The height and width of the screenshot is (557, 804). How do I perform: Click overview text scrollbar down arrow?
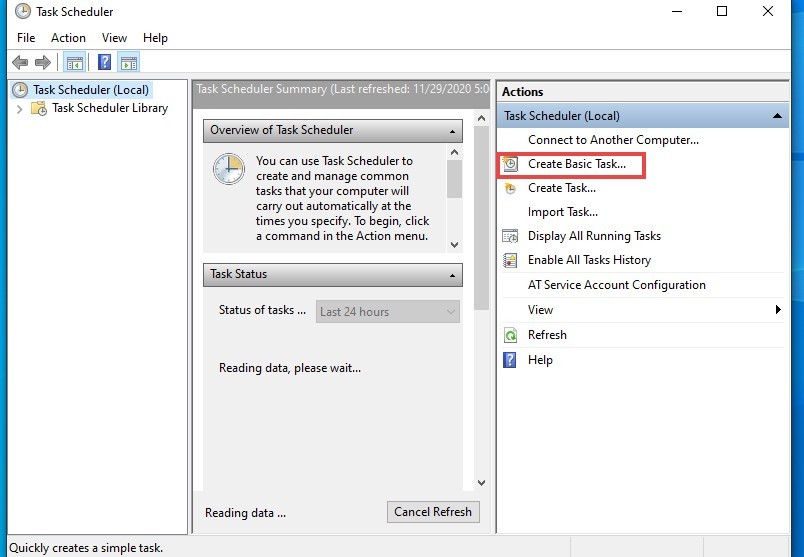point(454,245)
